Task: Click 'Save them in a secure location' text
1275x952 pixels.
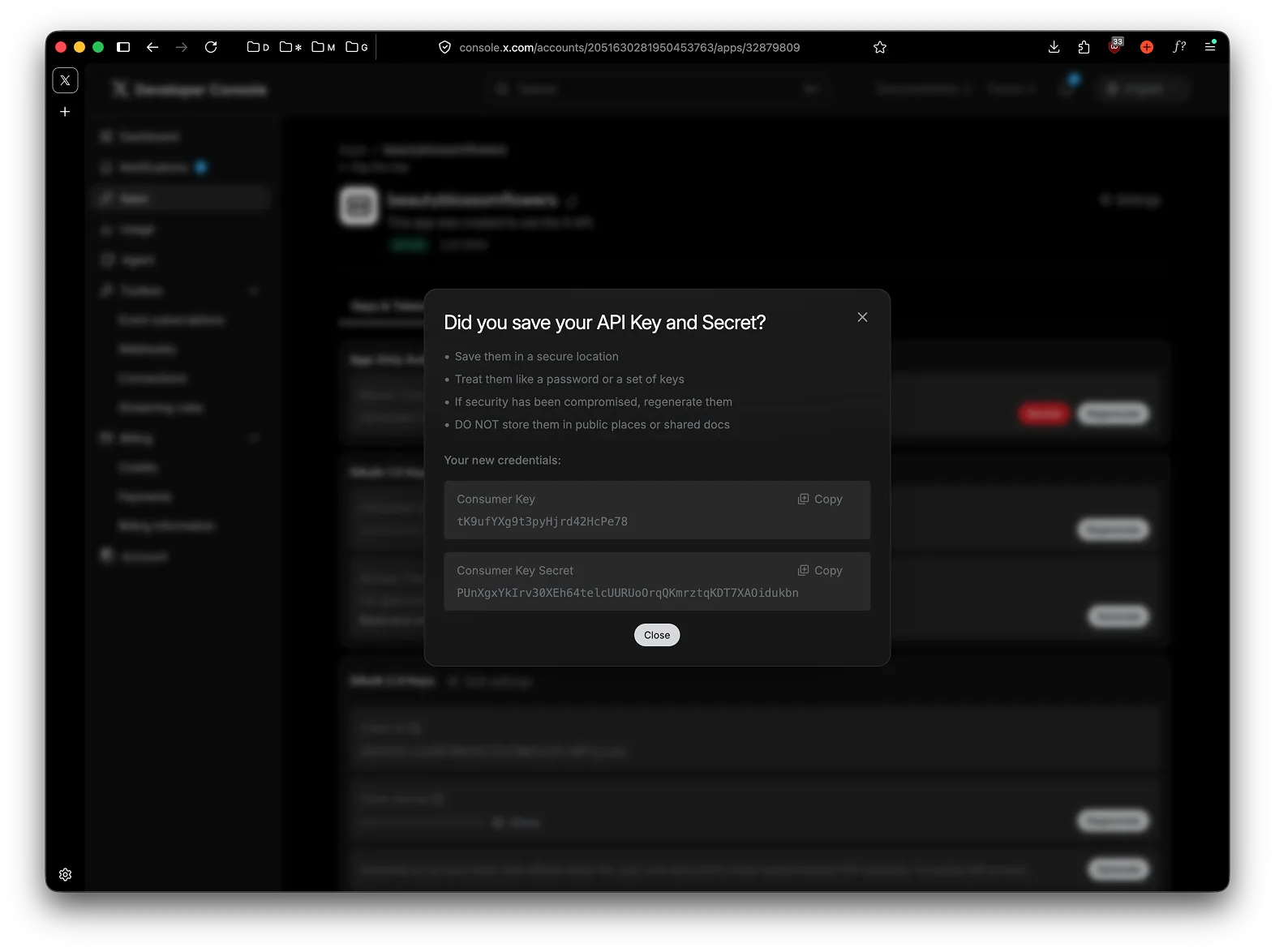Action: click(537, 357)
